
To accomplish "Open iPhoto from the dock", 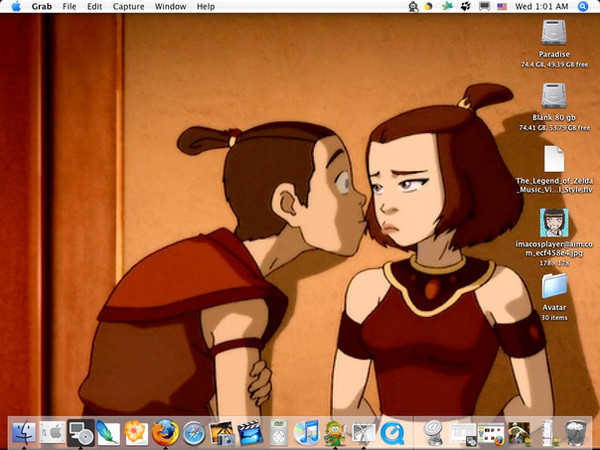I will pyautogui.click(x=222, y=432).
